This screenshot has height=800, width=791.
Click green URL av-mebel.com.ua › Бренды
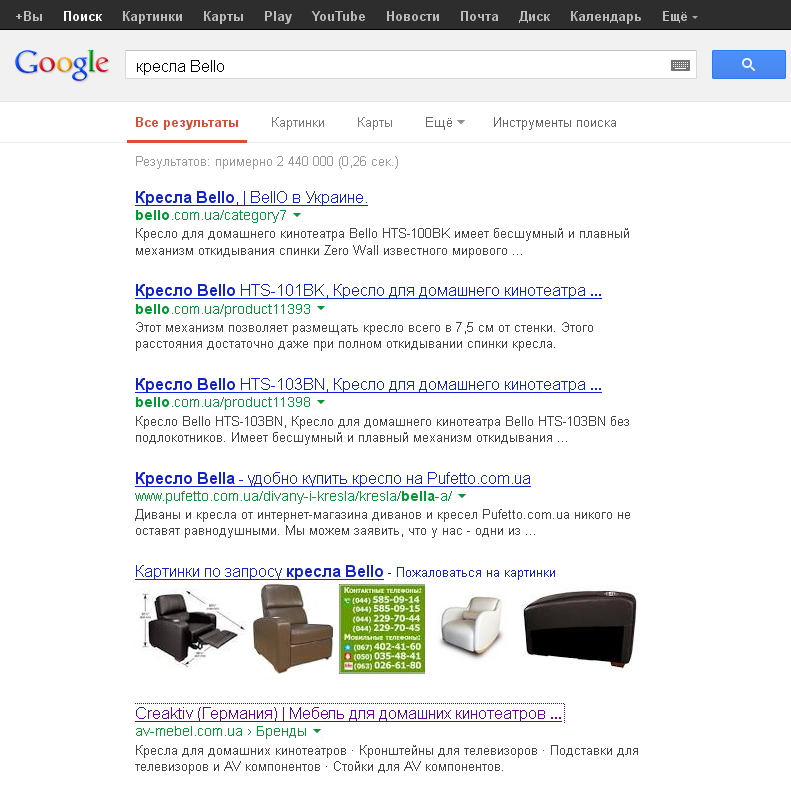220,731
